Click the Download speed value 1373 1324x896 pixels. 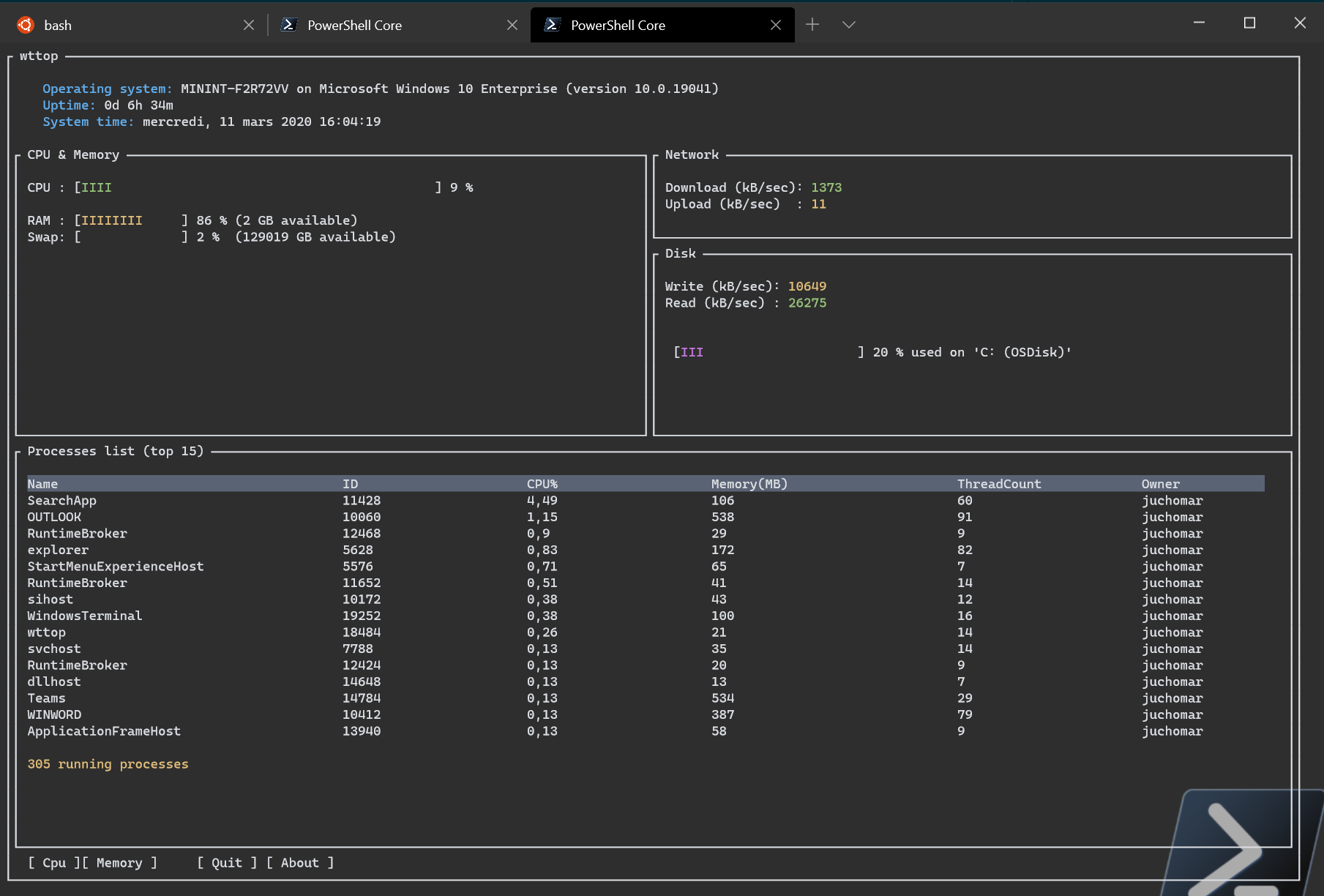point(826,187)
